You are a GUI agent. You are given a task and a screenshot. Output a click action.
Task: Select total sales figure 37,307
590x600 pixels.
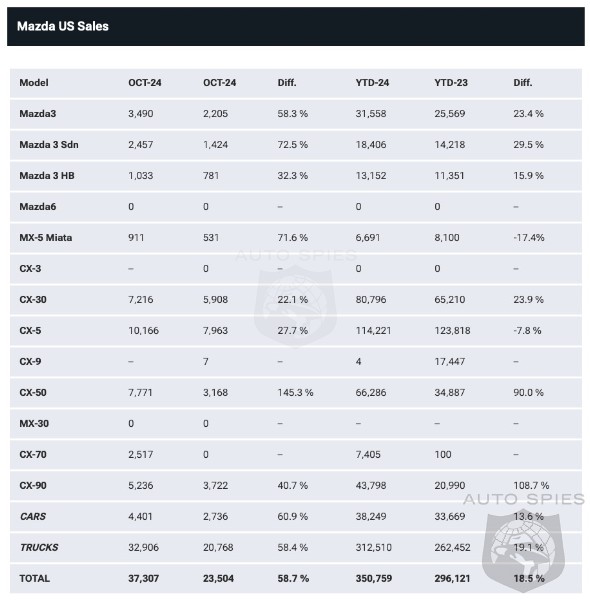tap(143, 579)
